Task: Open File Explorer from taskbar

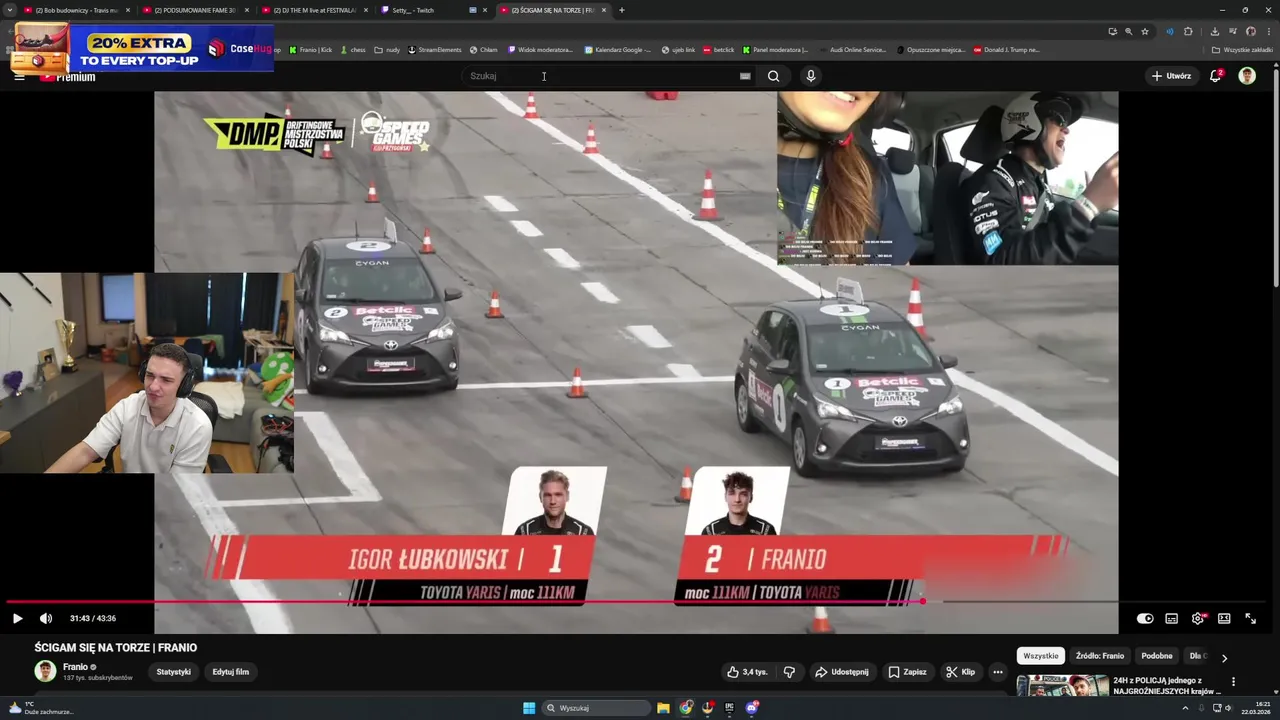Action: [663, 708]
